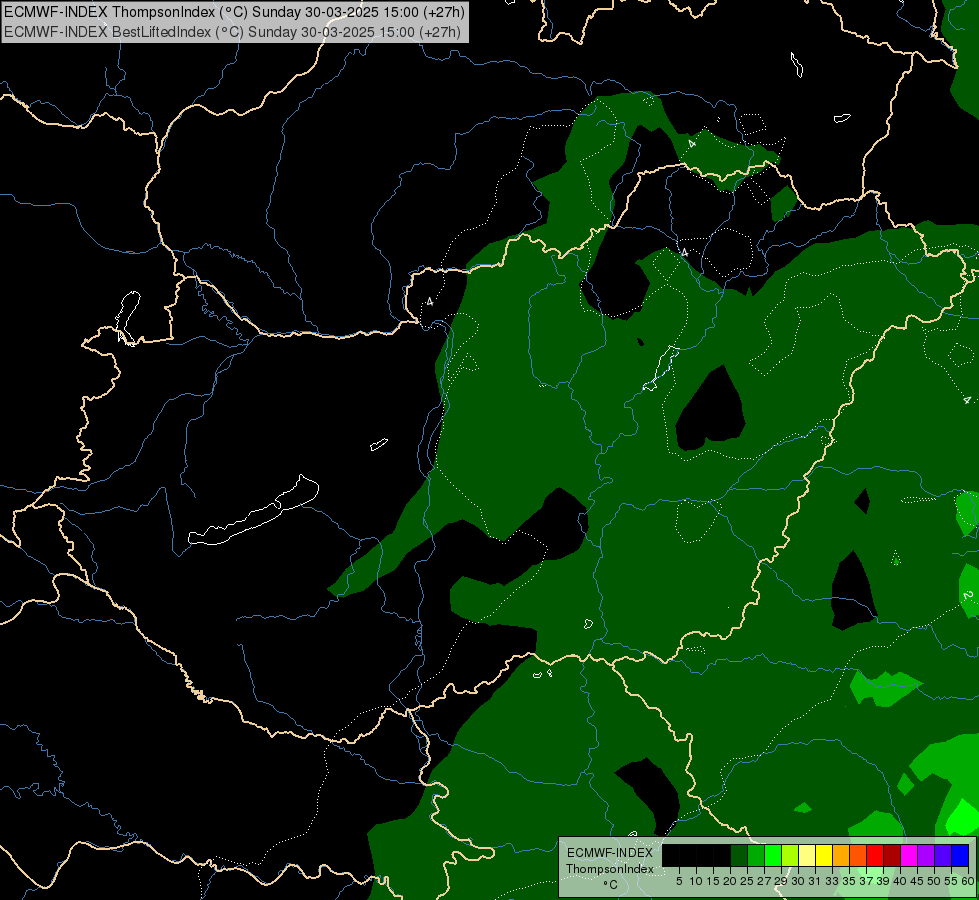This screenshot has width=979, height=900.
Task: Select the red-orange 35–37 legend swatch
Action: [x=858, y=855]
